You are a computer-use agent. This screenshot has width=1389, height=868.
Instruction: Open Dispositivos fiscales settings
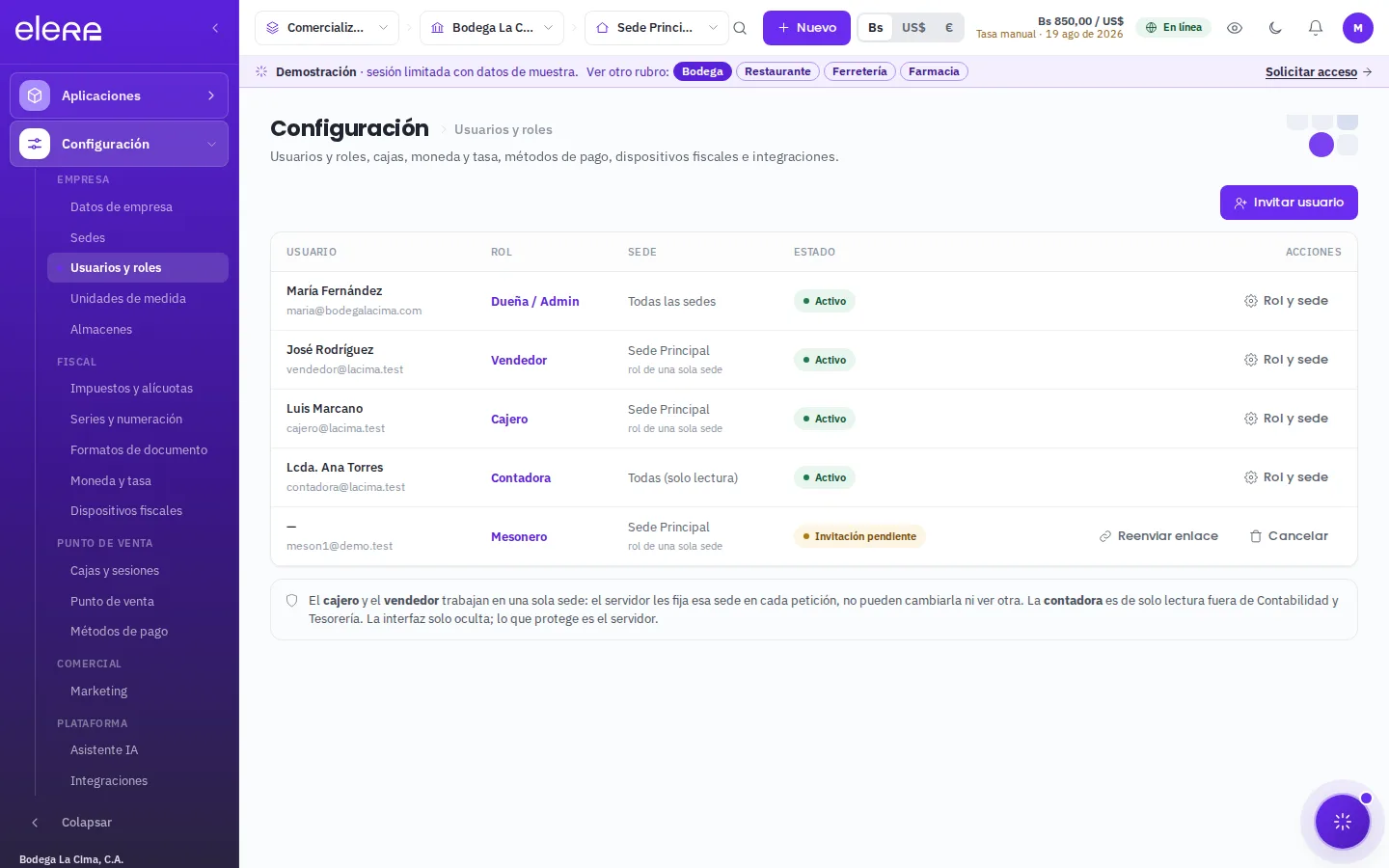point(138,511)
